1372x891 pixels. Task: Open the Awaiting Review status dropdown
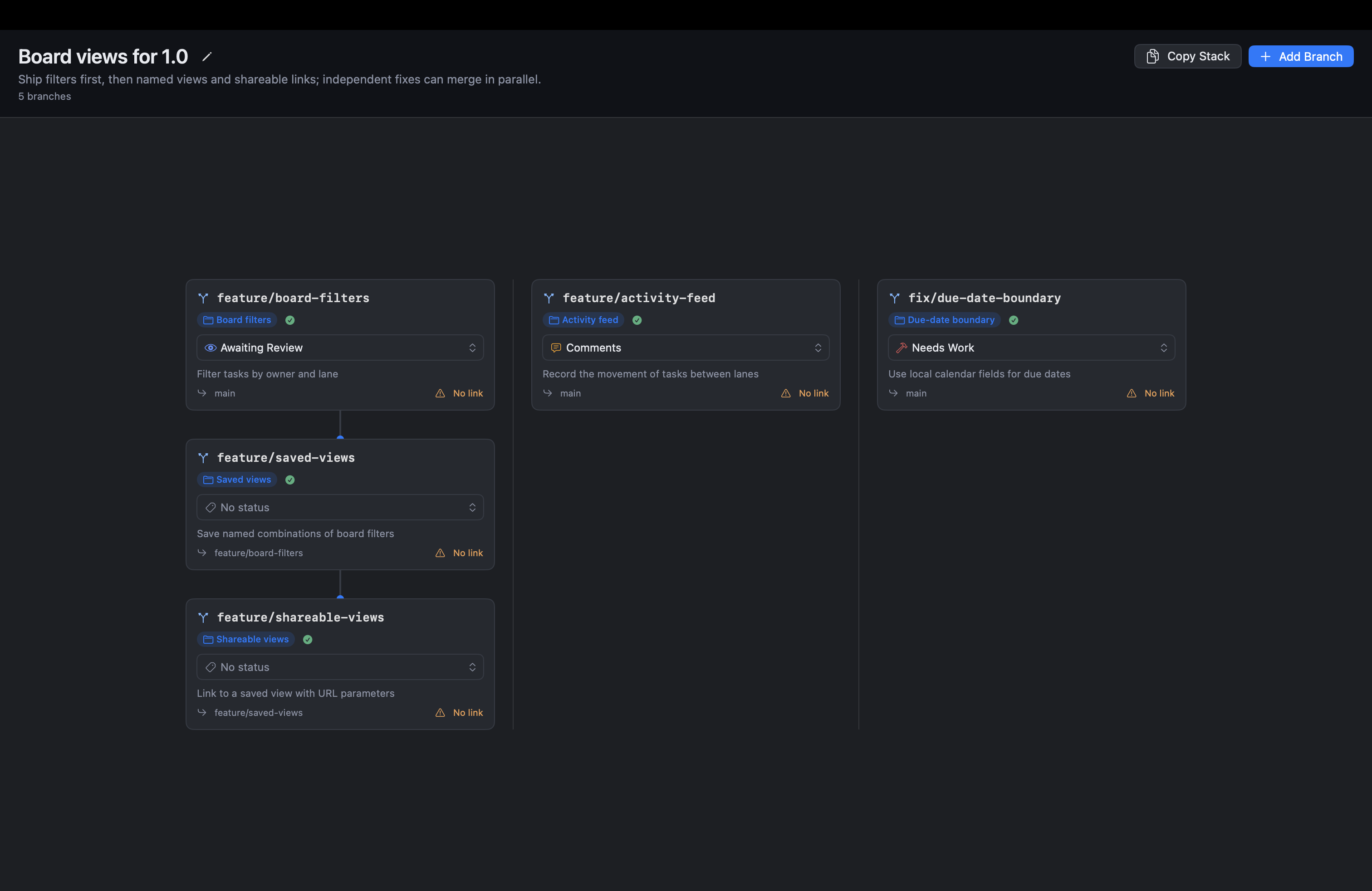[x=340, y=348]
